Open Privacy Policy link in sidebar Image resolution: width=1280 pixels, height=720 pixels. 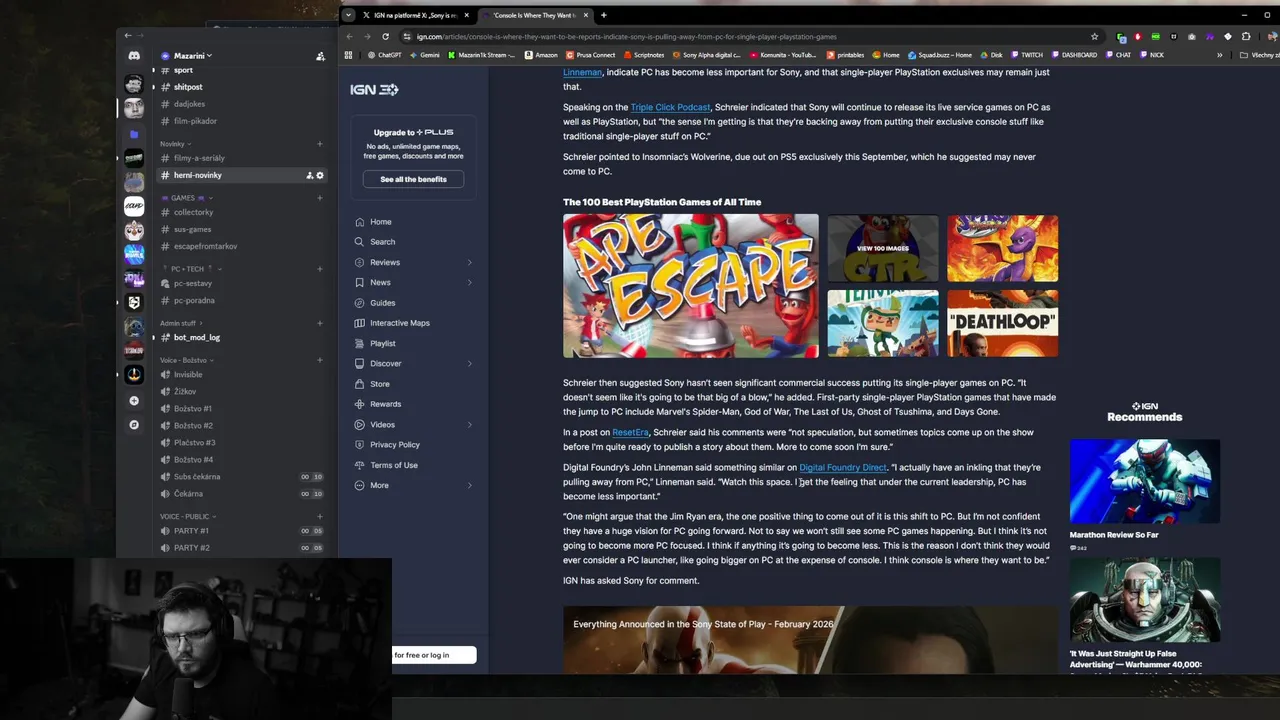click(x=395, y=444)
